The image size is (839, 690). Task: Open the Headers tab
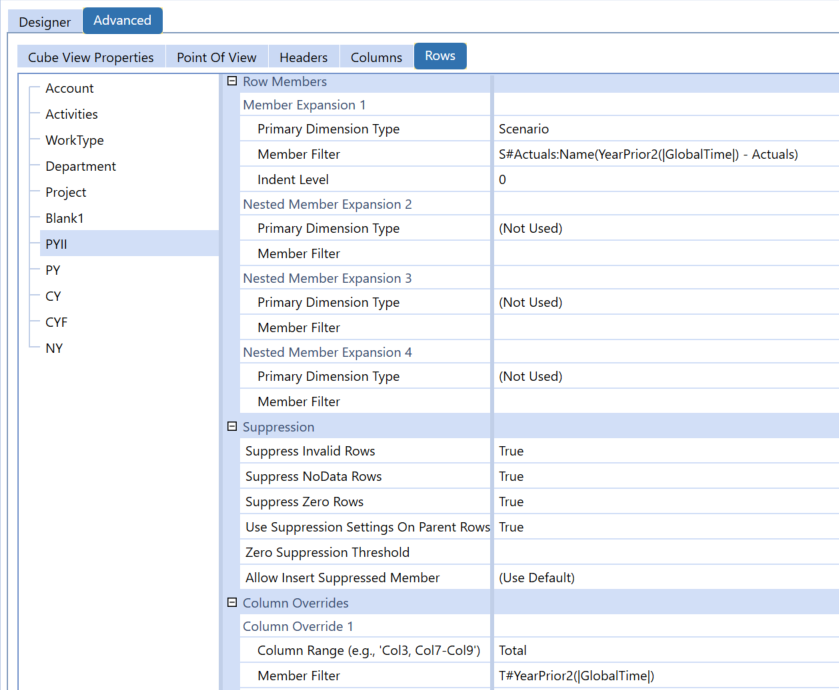(303, 57)
